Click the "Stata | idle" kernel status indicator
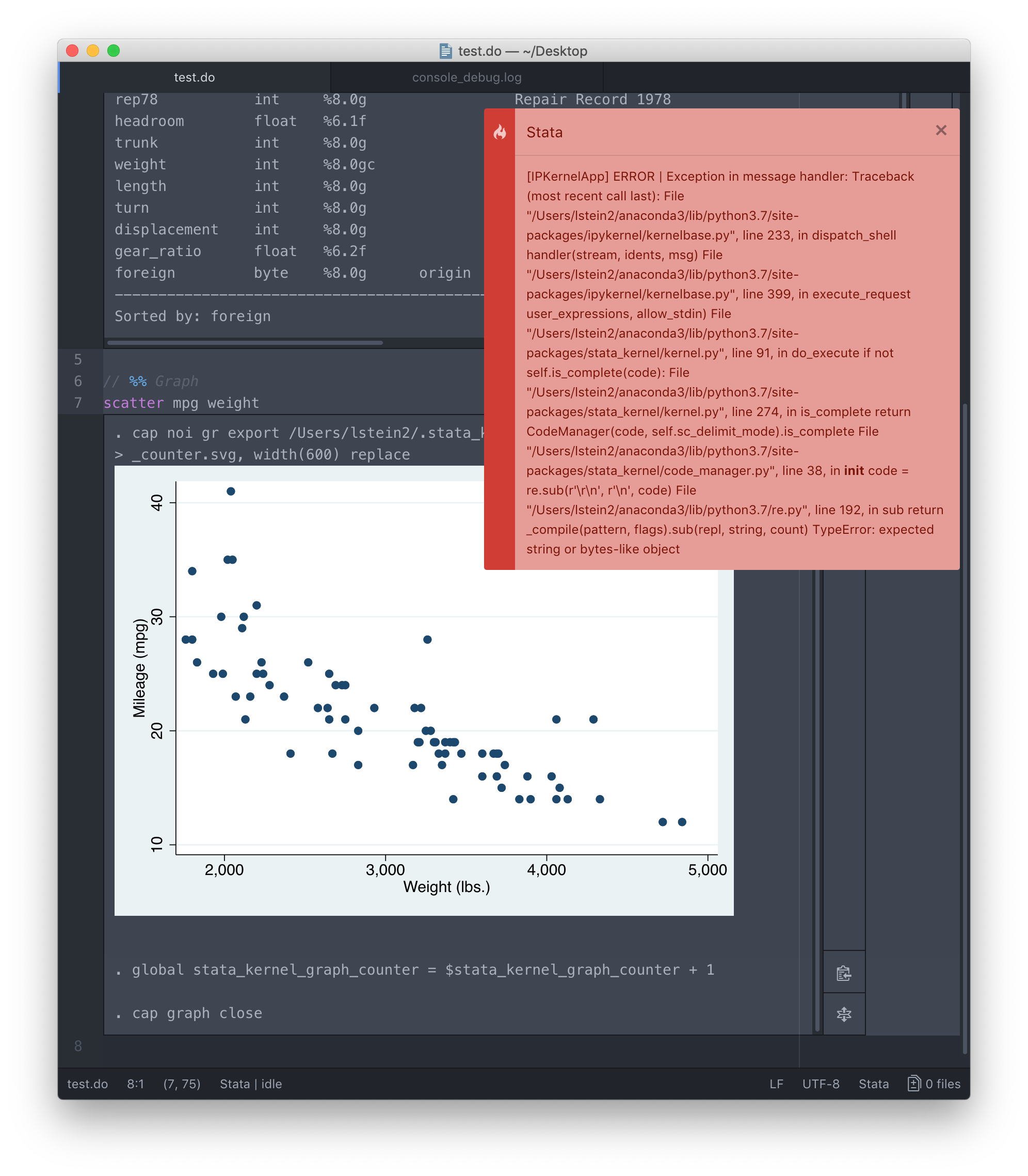 point(251,1084)
